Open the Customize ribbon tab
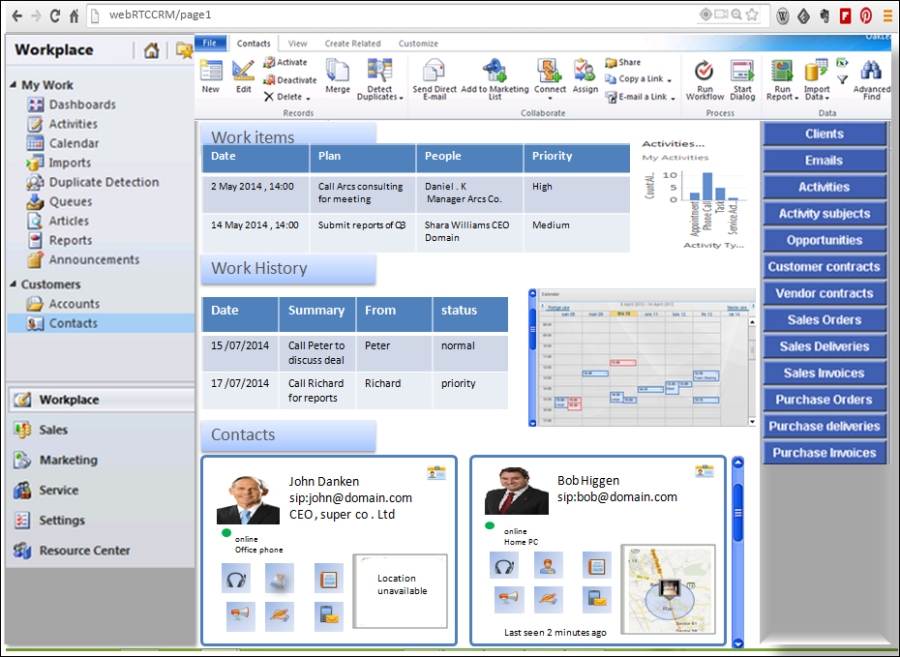900x657 pixels. pyautogui.click(x=418, y=43)
